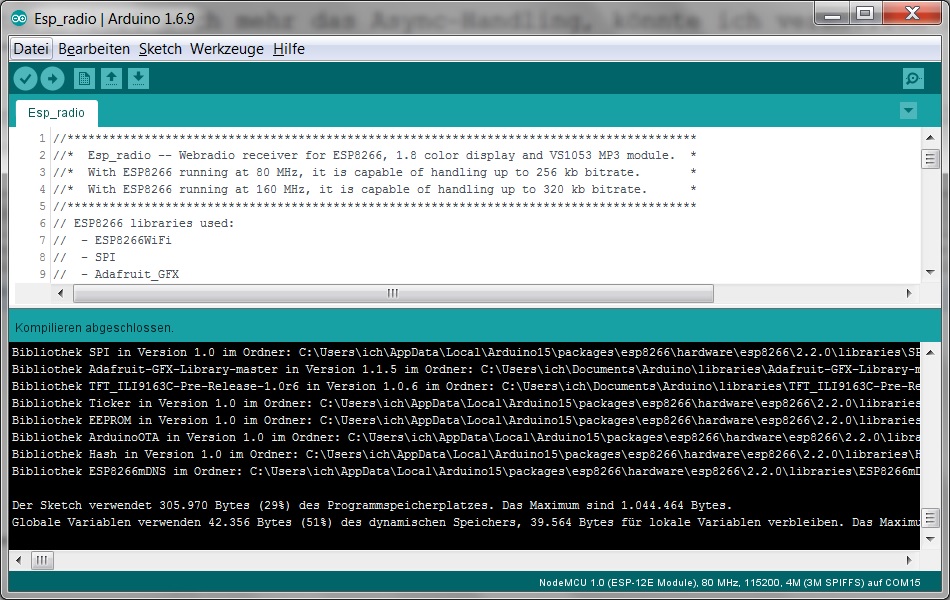This screenshot has width=950, height=600.
Task: Click console line 'Bibliothek Adafruit-GFX-Library-master'
Action: (465, 369)
